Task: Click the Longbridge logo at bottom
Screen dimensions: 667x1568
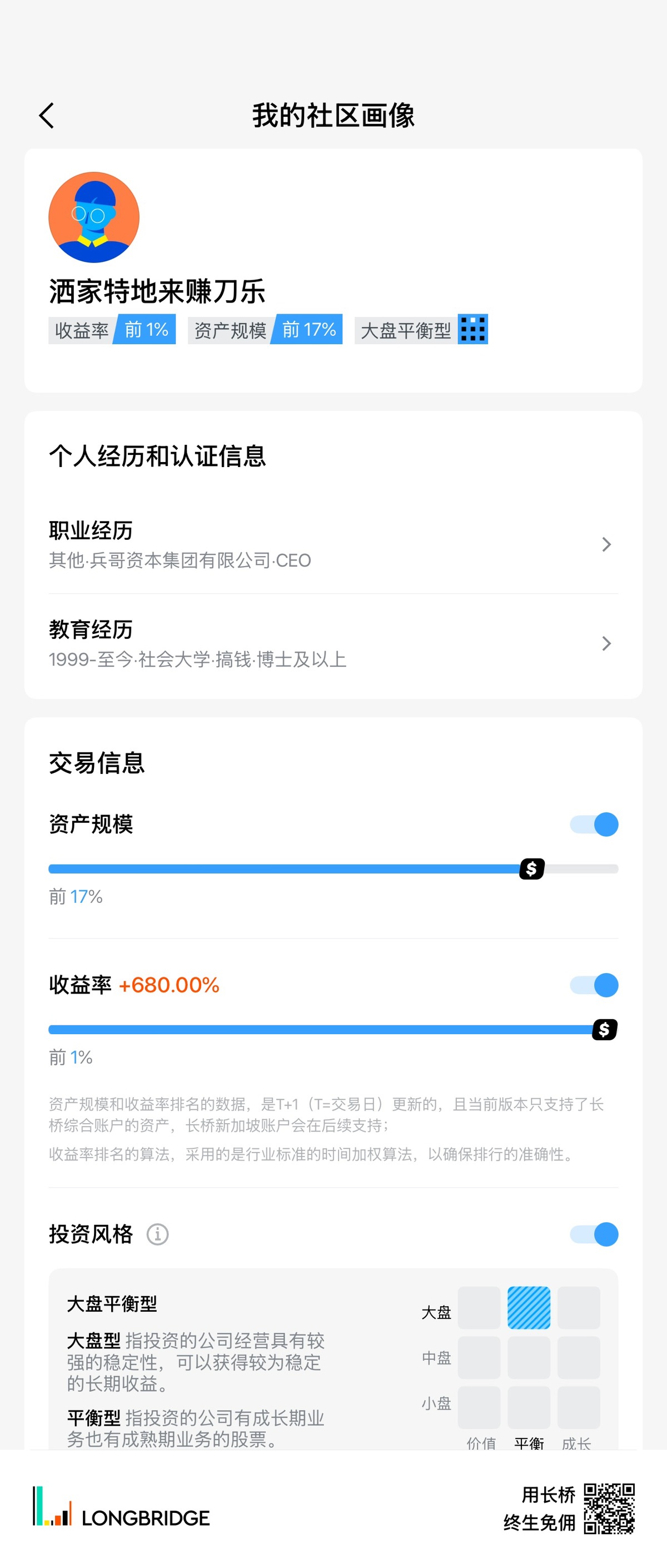Action: coord(122,1509)
